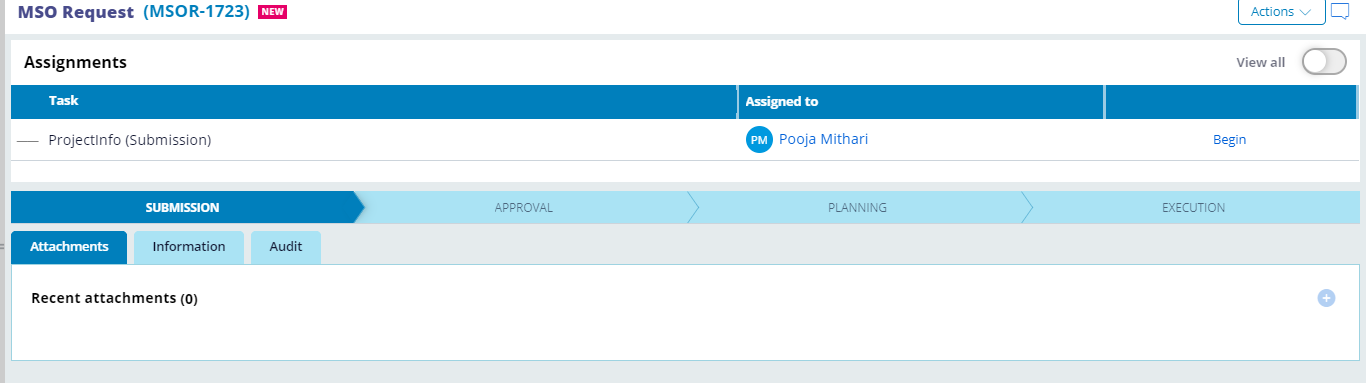
Task: Select the APPROVAL stage chevron
Action: 524,208
